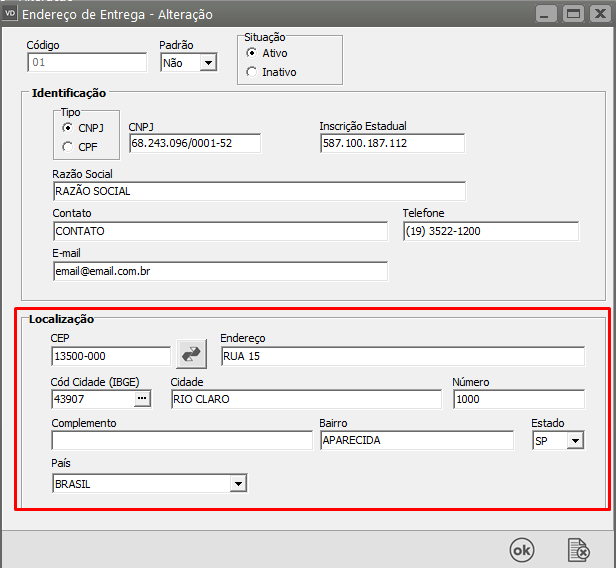Click the Bairro field containing APARECIDA
This screenshot has width=616, height=568.
pos(415,440)
